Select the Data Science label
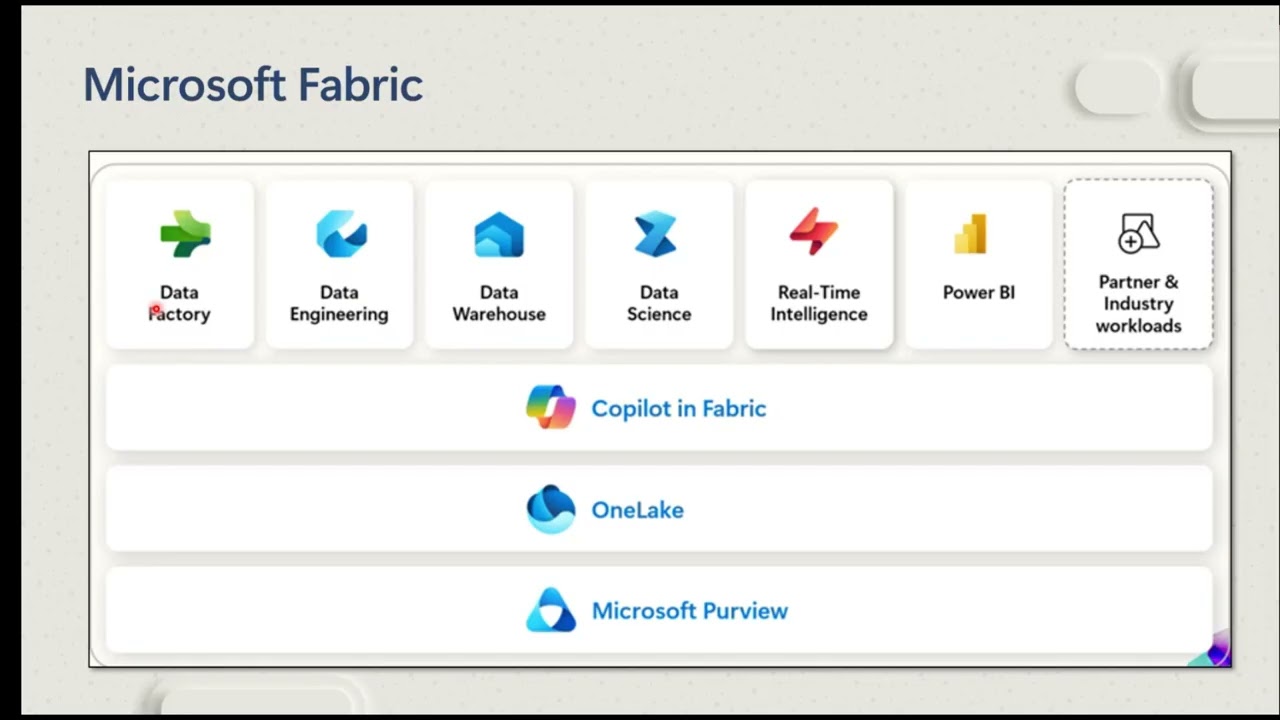 click(x=659, y=303)
